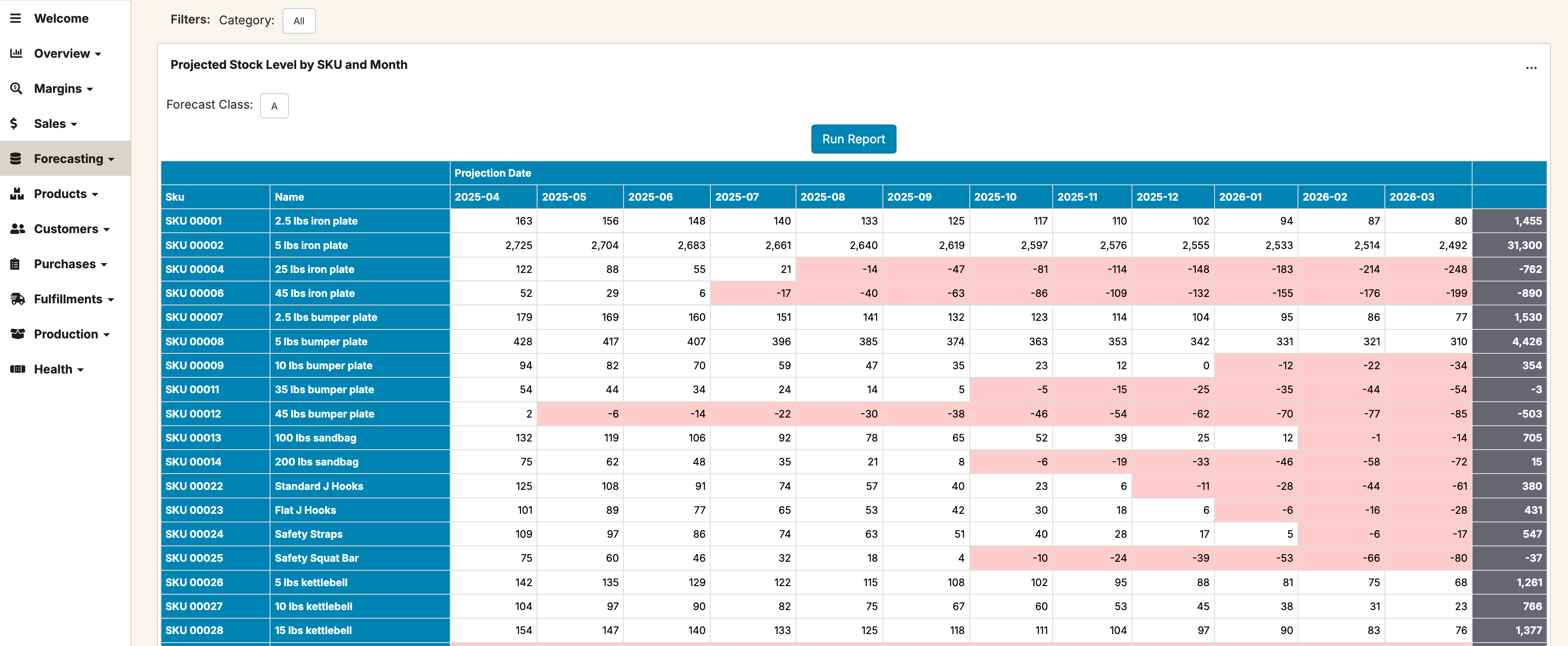Click the Sales dollar sign icon
Screen dimensions: 1568x646
[15, 123]
